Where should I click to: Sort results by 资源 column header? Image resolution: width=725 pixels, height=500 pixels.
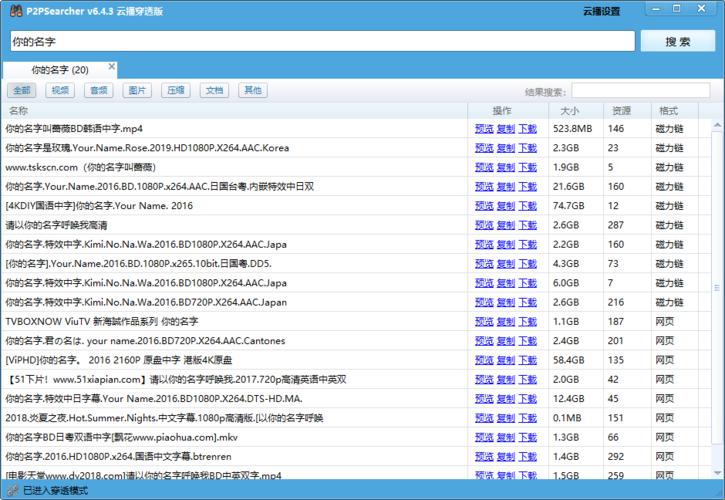click(x=622, y=110)
